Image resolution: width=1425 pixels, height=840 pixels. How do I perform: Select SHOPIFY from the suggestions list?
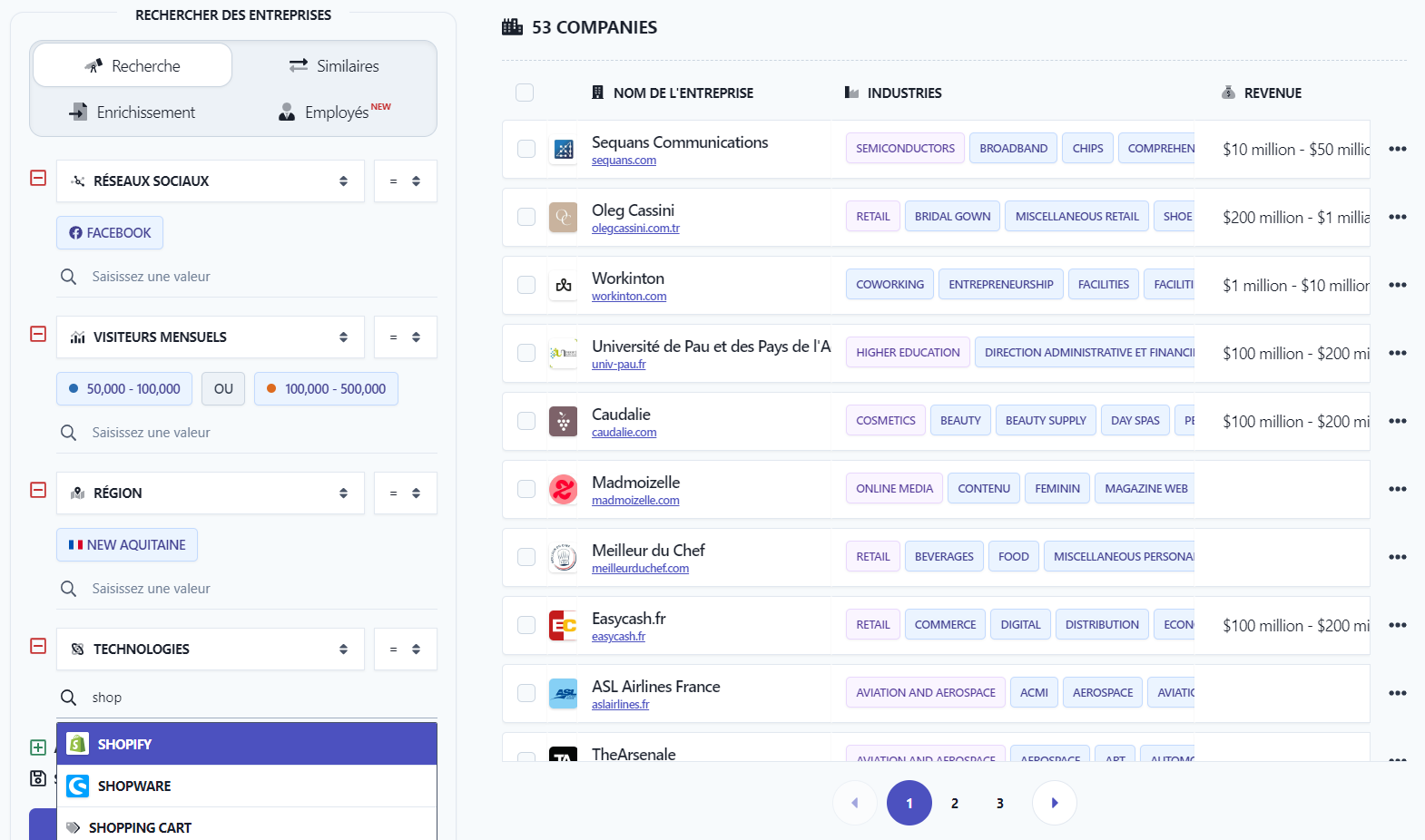247,744
